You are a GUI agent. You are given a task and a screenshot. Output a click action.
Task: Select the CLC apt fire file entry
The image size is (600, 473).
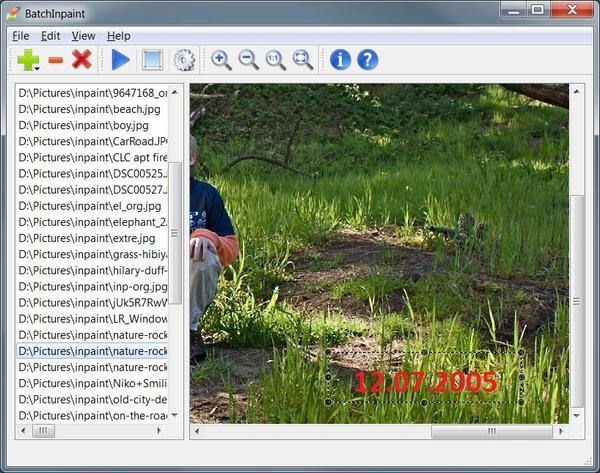[92, 158]
